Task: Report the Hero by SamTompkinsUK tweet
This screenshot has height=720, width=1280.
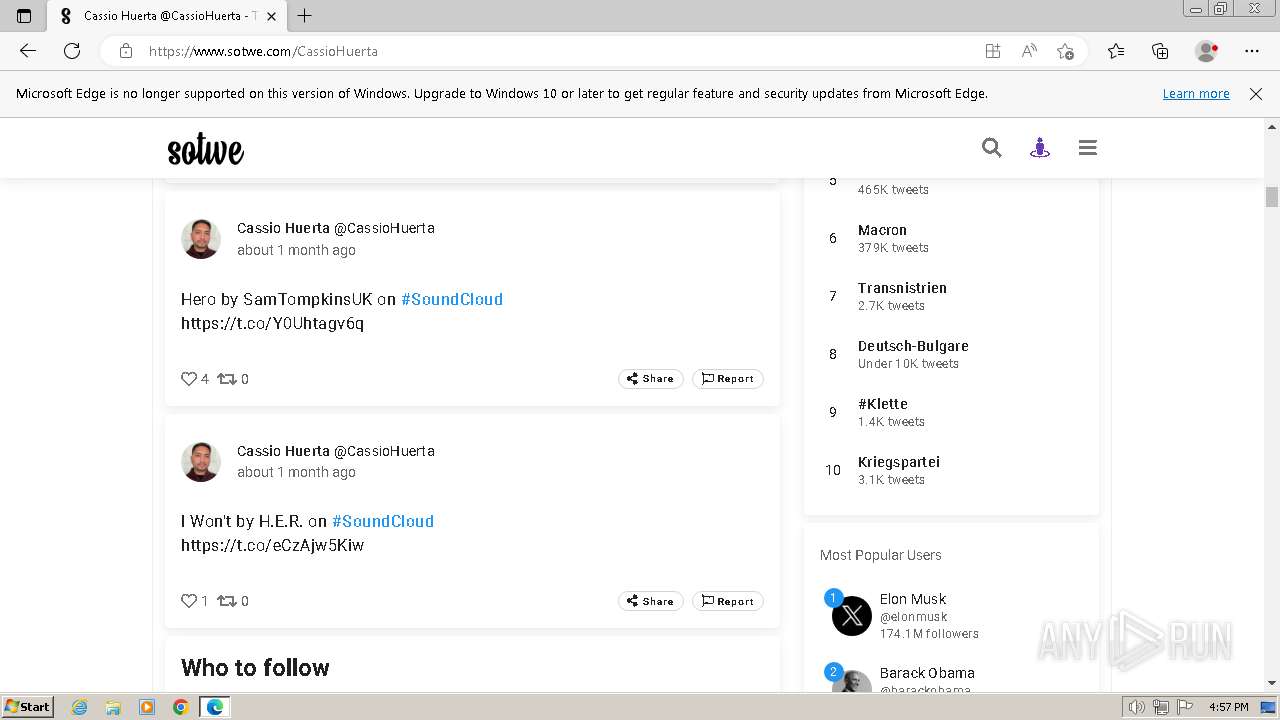Action: point(727,379)
